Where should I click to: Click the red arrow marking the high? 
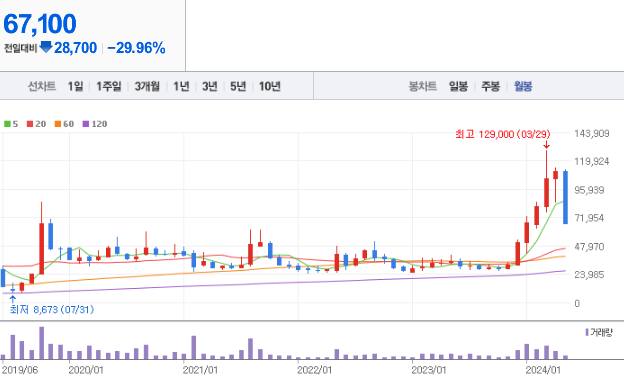(x=546, y=144)
